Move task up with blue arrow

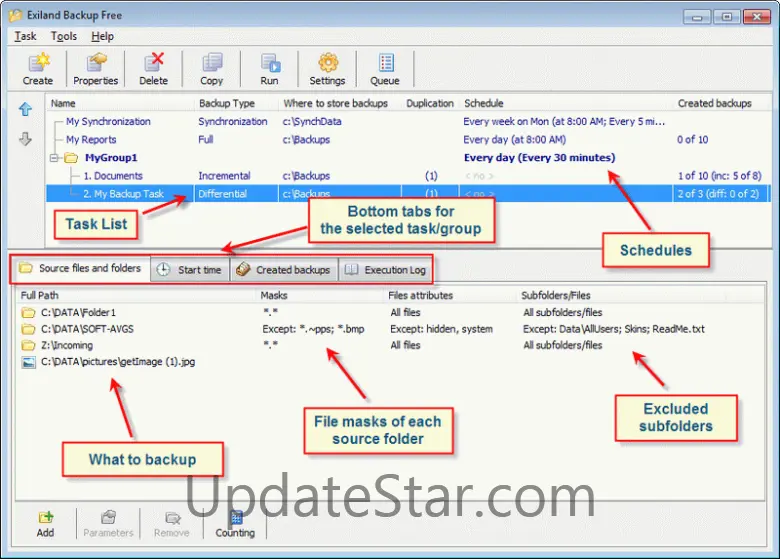click(25, 109)
